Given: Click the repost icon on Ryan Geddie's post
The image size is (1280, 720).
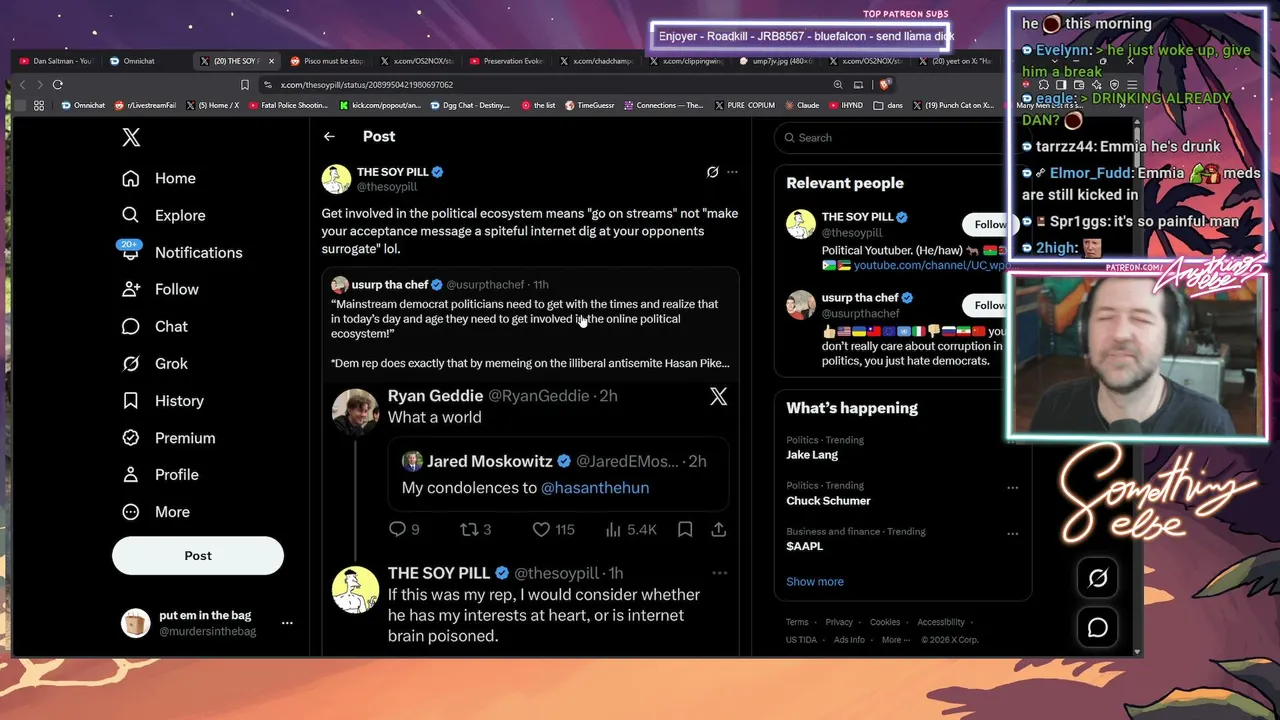Looking at the screenshot, I should pos(469,529).
